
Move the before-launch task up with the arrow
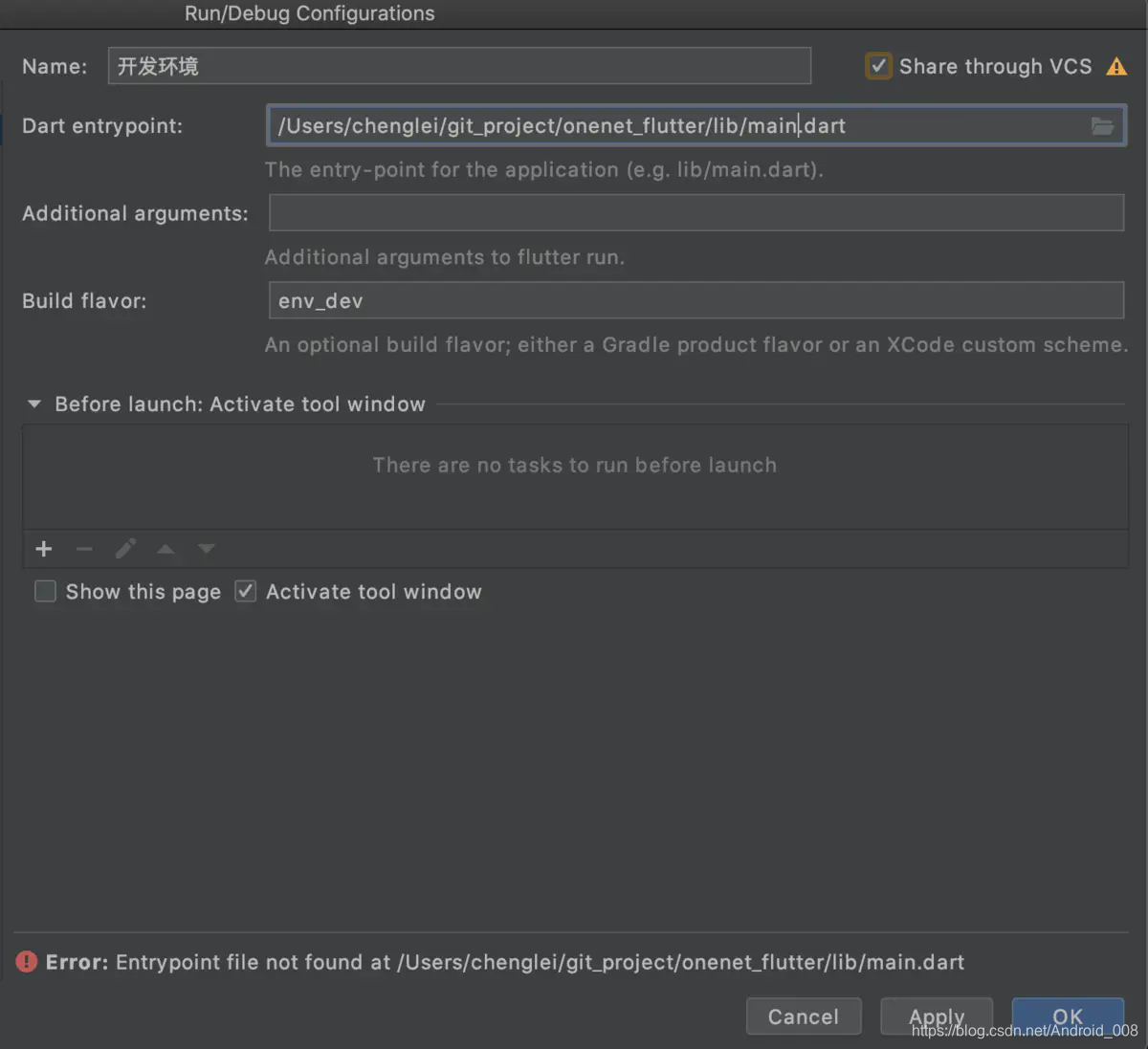[166, 549]
